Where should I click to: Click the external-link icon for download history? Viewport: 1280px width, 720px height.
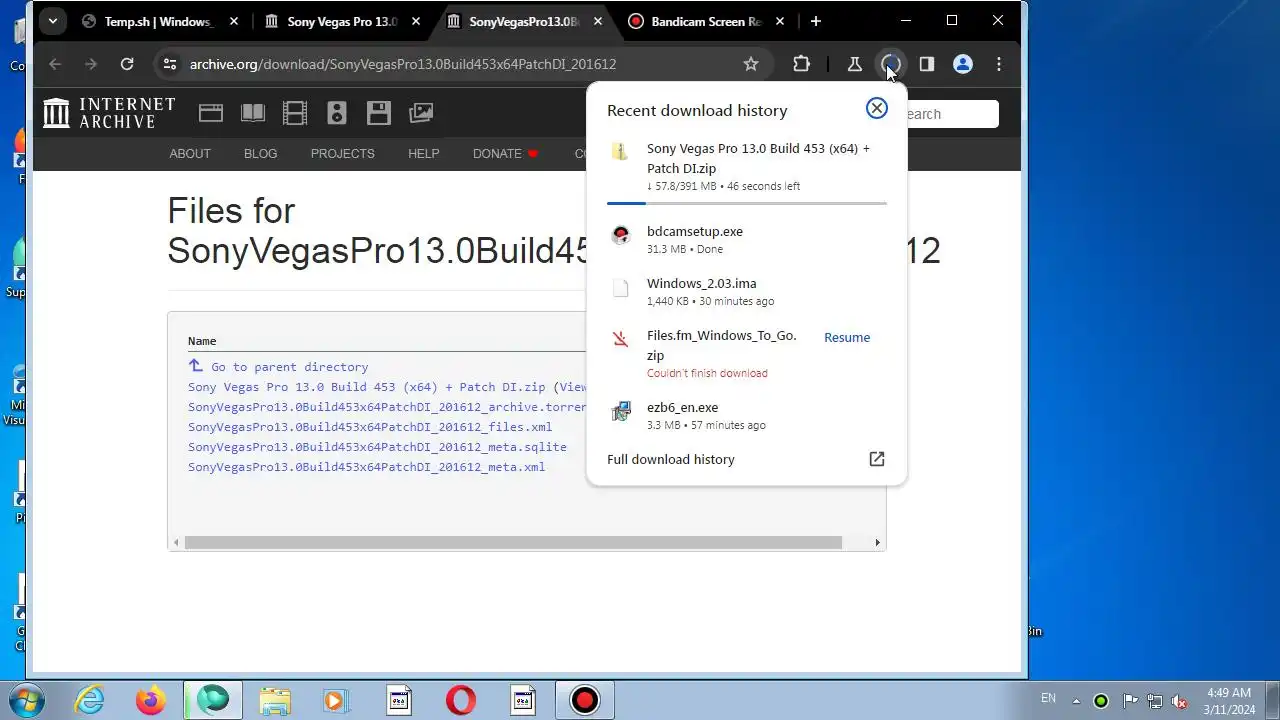point(877,459)
